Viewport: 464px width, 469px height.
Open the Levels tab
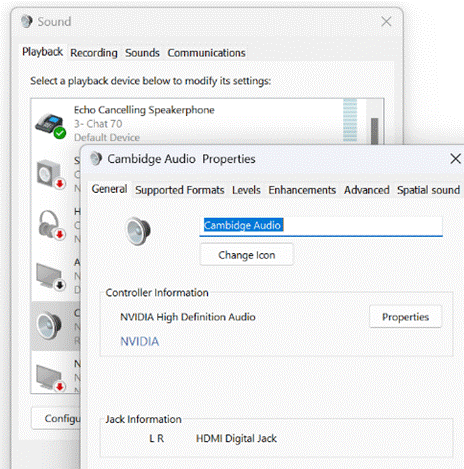click(x=246, y=190)
